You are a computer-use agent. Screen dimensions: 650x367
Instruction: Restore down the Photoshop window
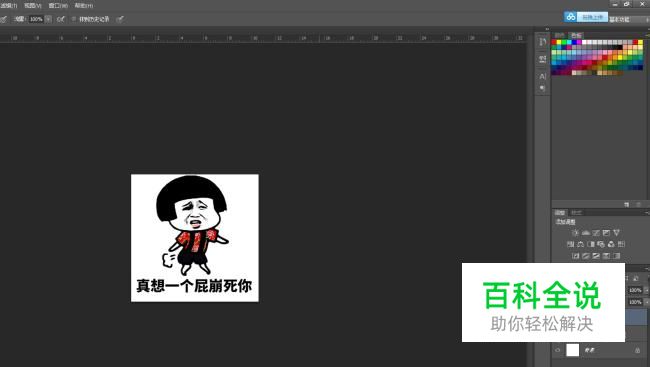(x=627, y=4)
